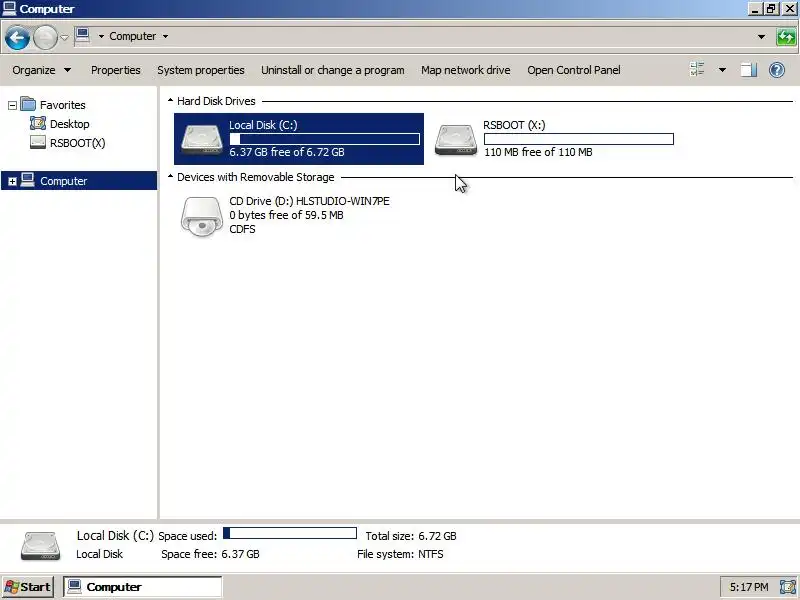
Task: Open the Start menu
Action: coord(28,587)
